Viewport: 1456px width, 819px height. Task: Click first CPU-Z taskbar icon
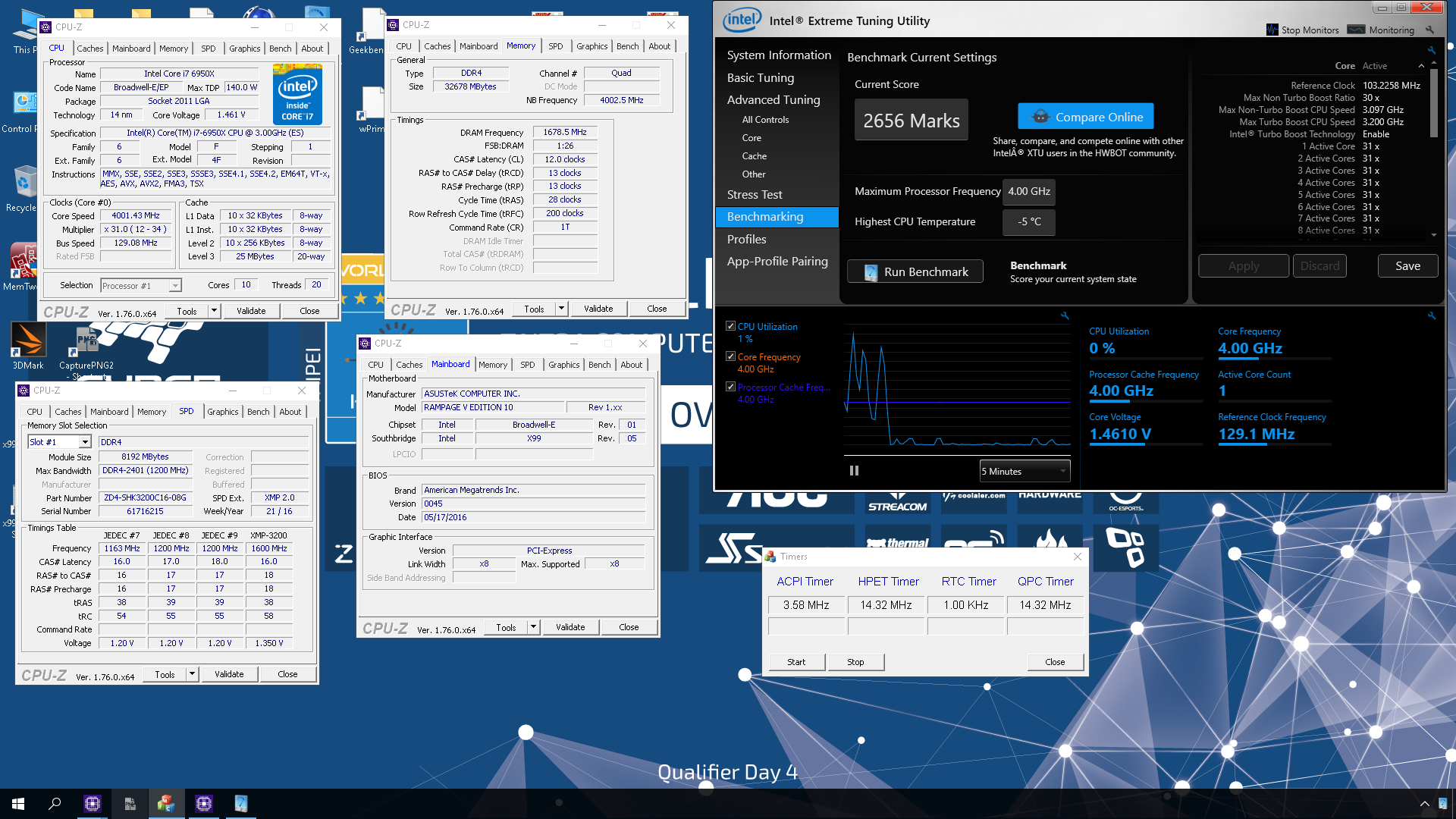coord(93,804)
